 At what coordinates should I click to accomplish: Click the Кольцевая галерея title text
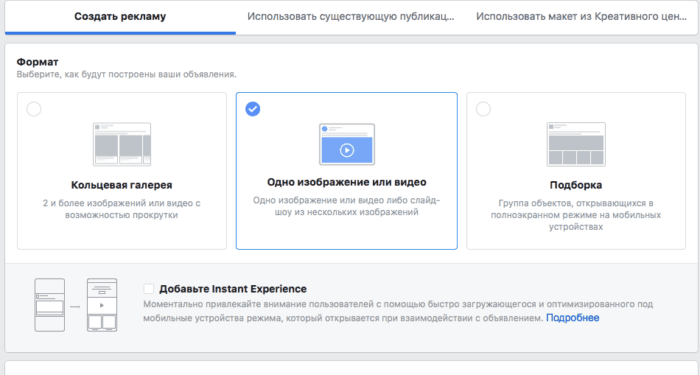[x=121, y=185]
